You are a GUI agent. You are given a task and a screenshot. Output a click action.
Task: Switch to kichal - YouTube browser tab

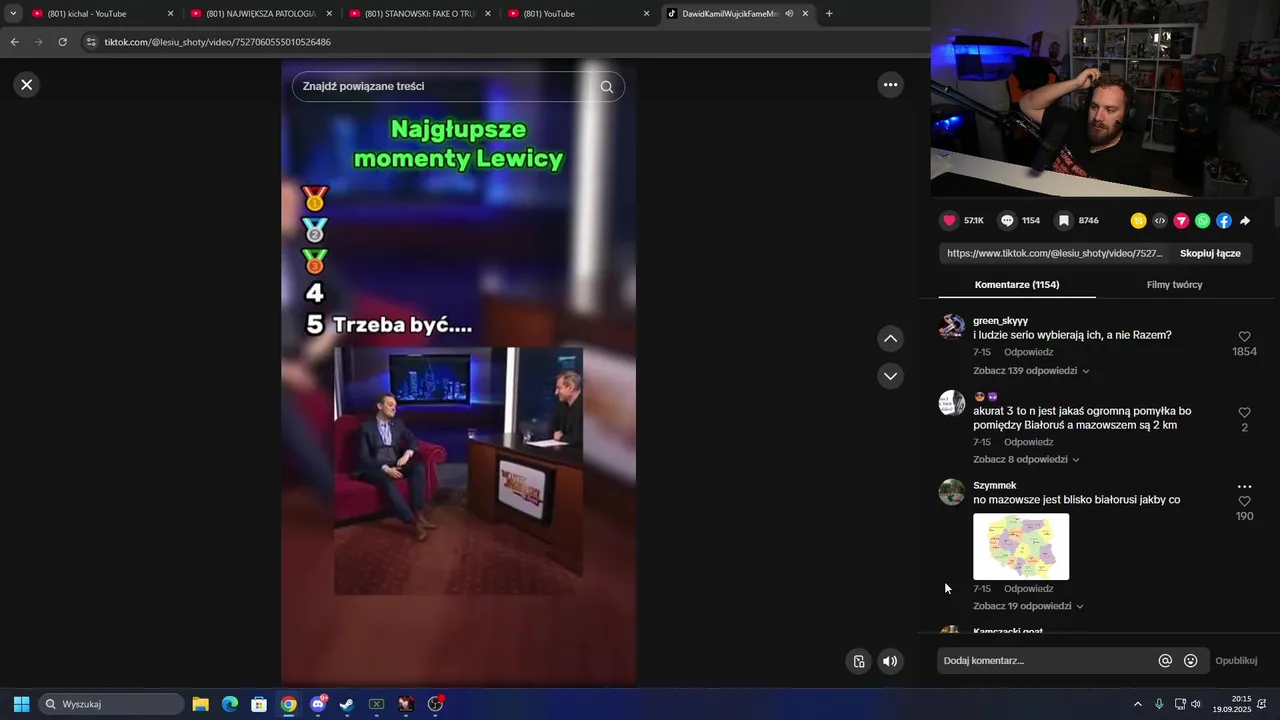(x=102, y=14)
